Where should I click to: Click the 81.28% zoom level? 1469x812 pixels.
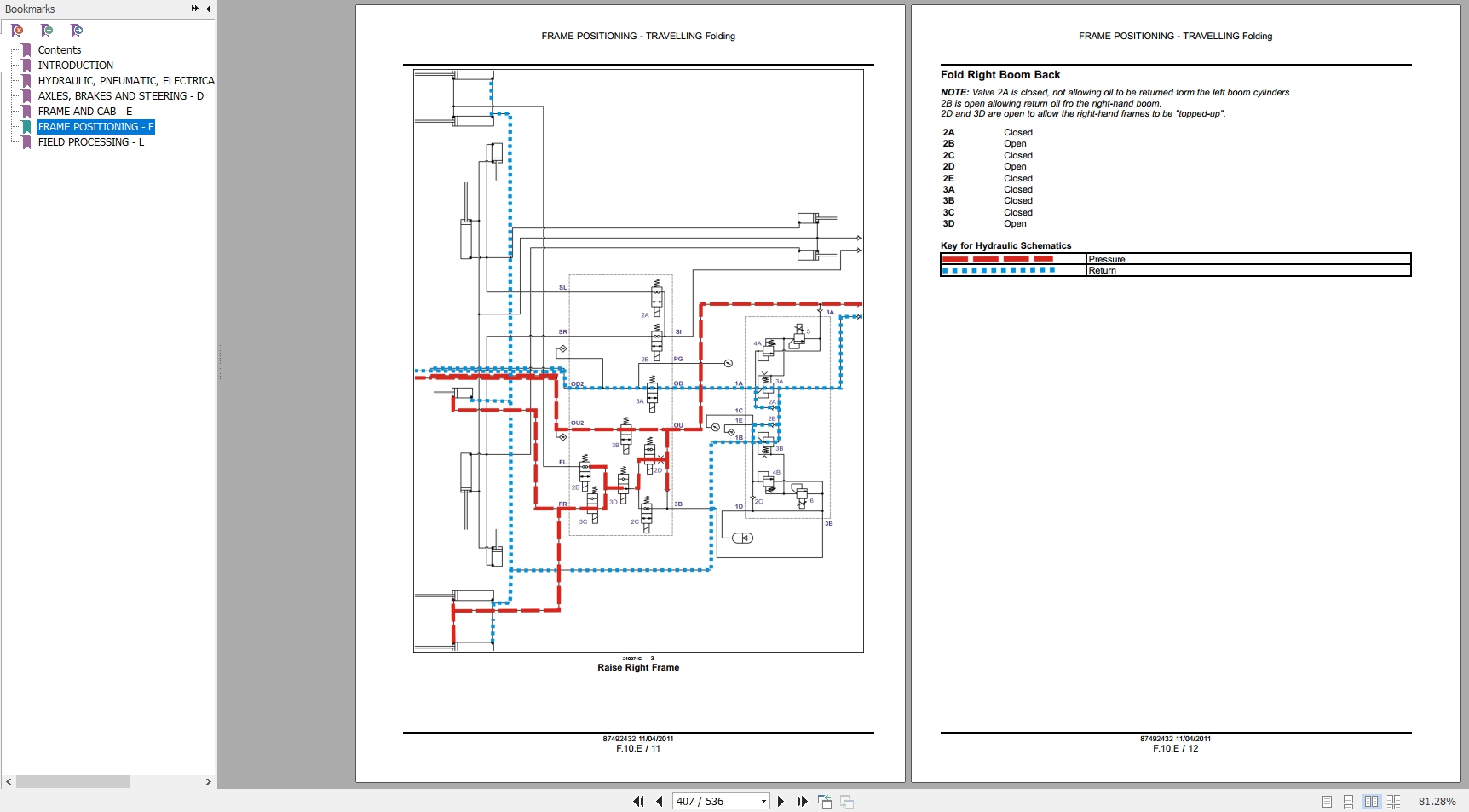click(1437, 802)
